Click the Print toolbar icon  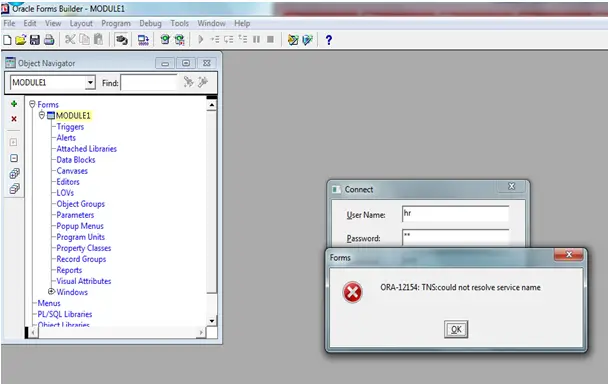49,40
